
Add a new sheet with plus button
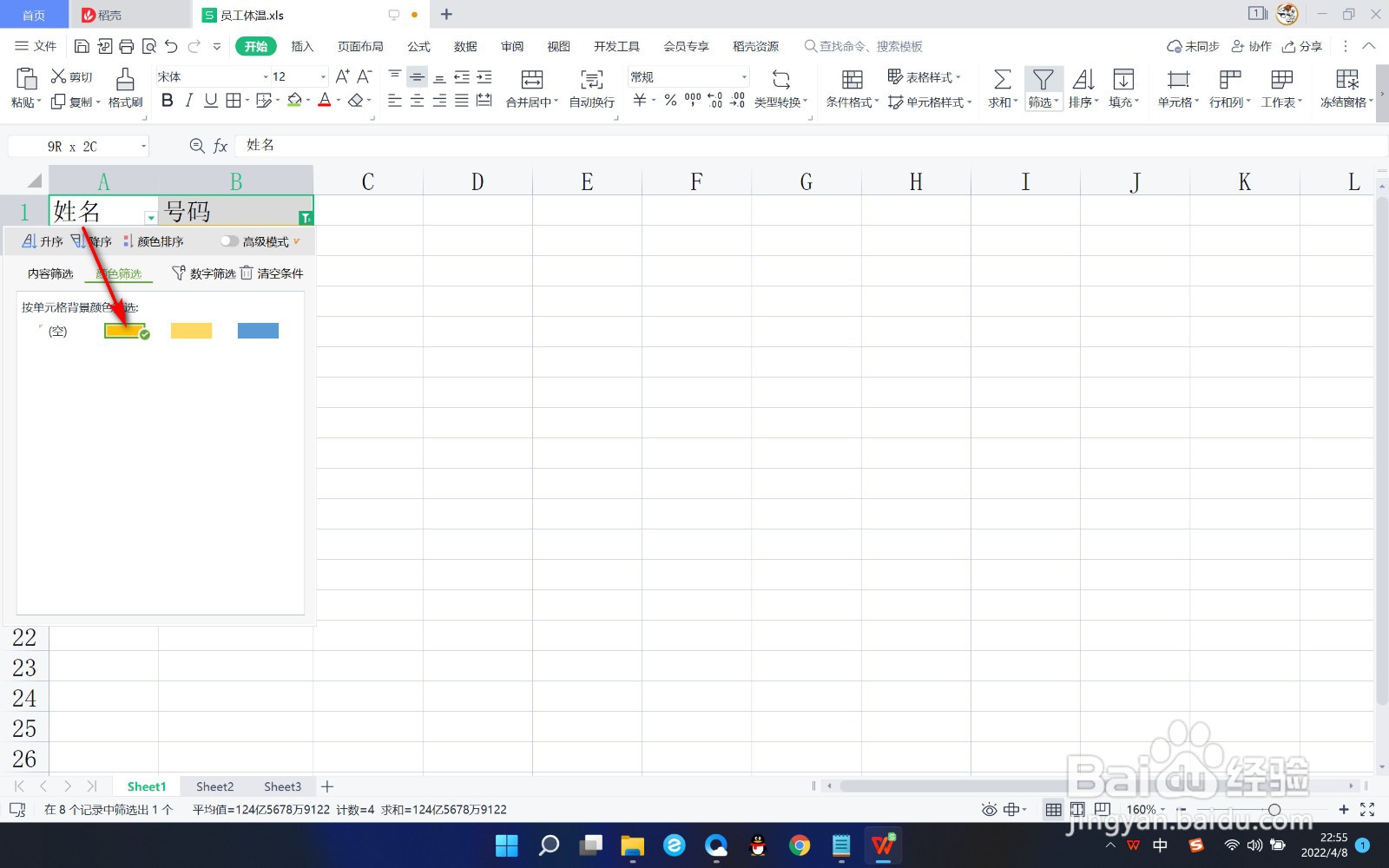pyautogui.click(x=327, y=786)
